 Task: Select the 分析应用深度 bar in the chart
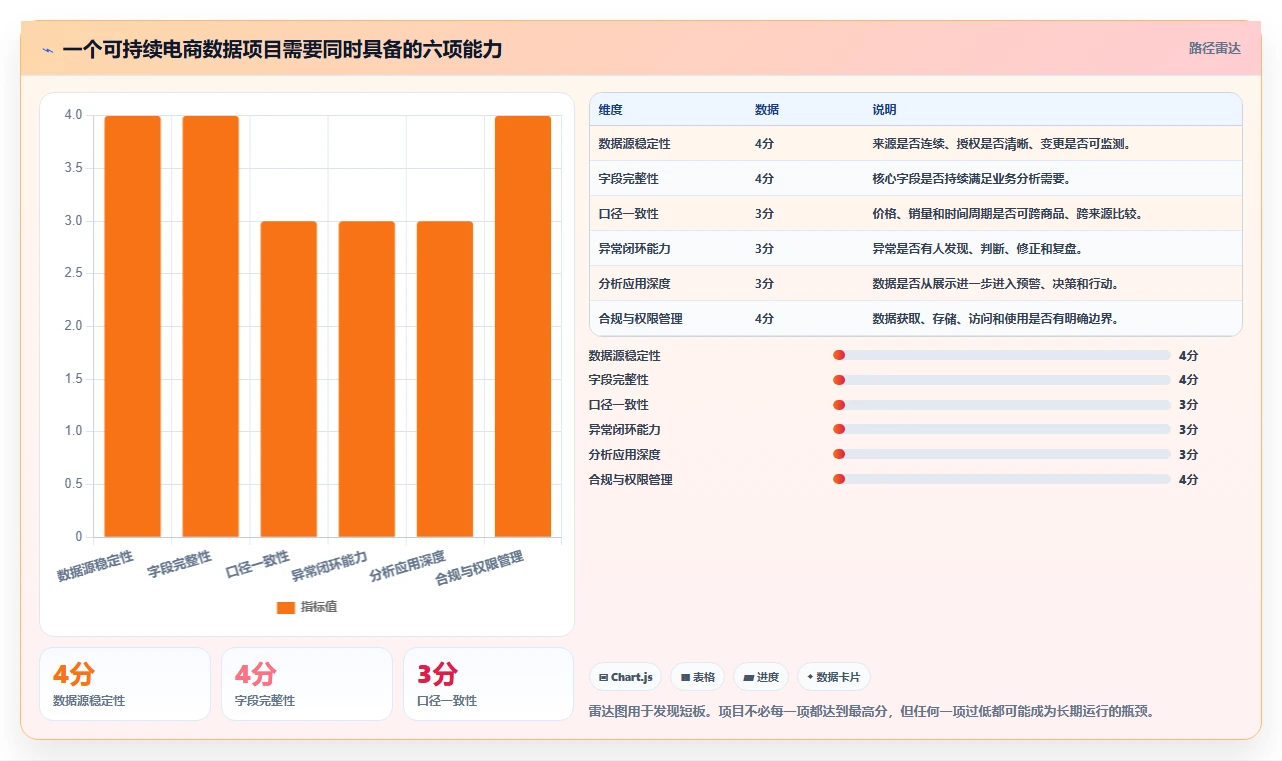pos(444,379)
